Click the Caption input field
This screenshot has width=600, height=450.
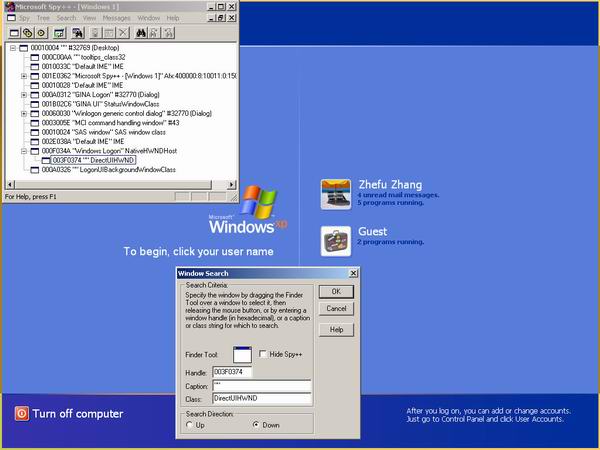coord(262,385)
